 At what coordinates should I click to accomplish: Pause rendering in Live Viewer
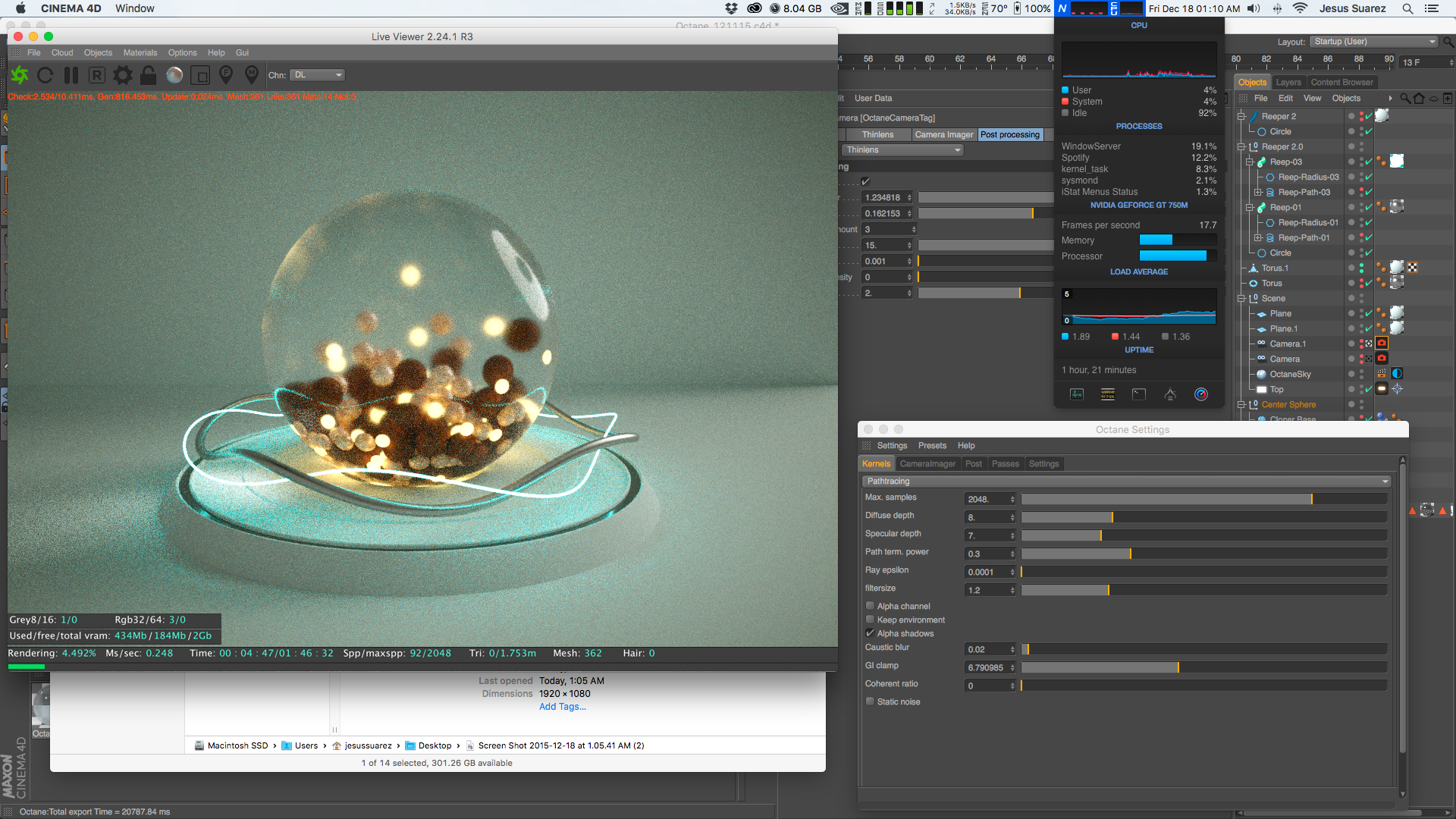pyautogui.click(x=71, y=75)
